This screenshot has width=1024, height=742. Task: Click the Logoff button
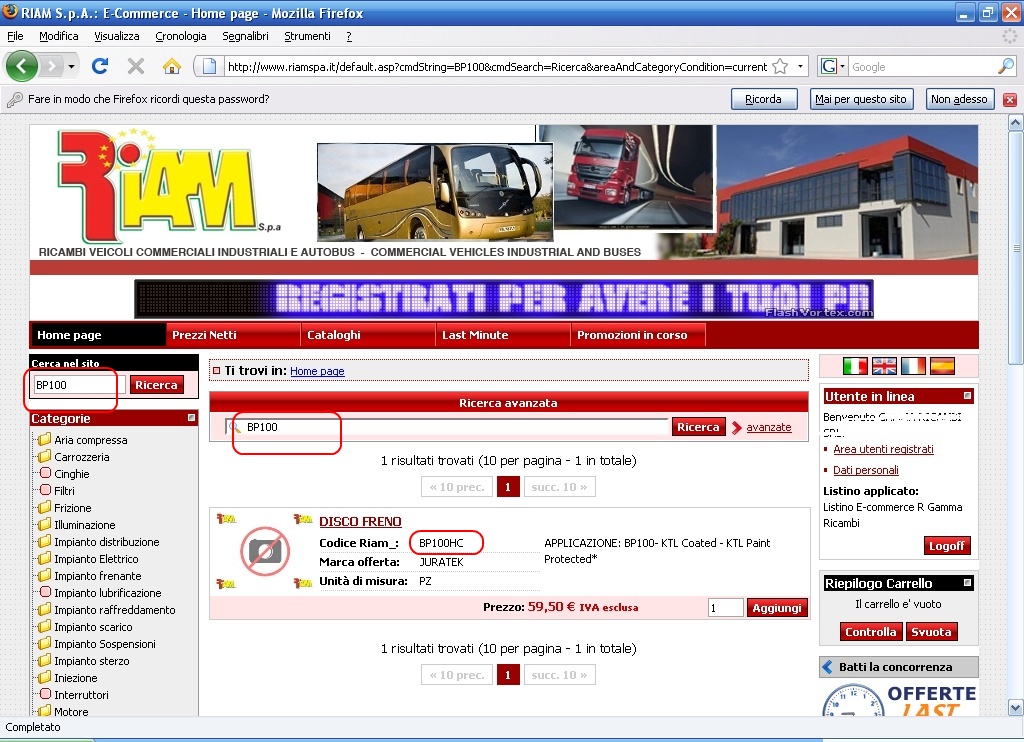click(947, 545)
